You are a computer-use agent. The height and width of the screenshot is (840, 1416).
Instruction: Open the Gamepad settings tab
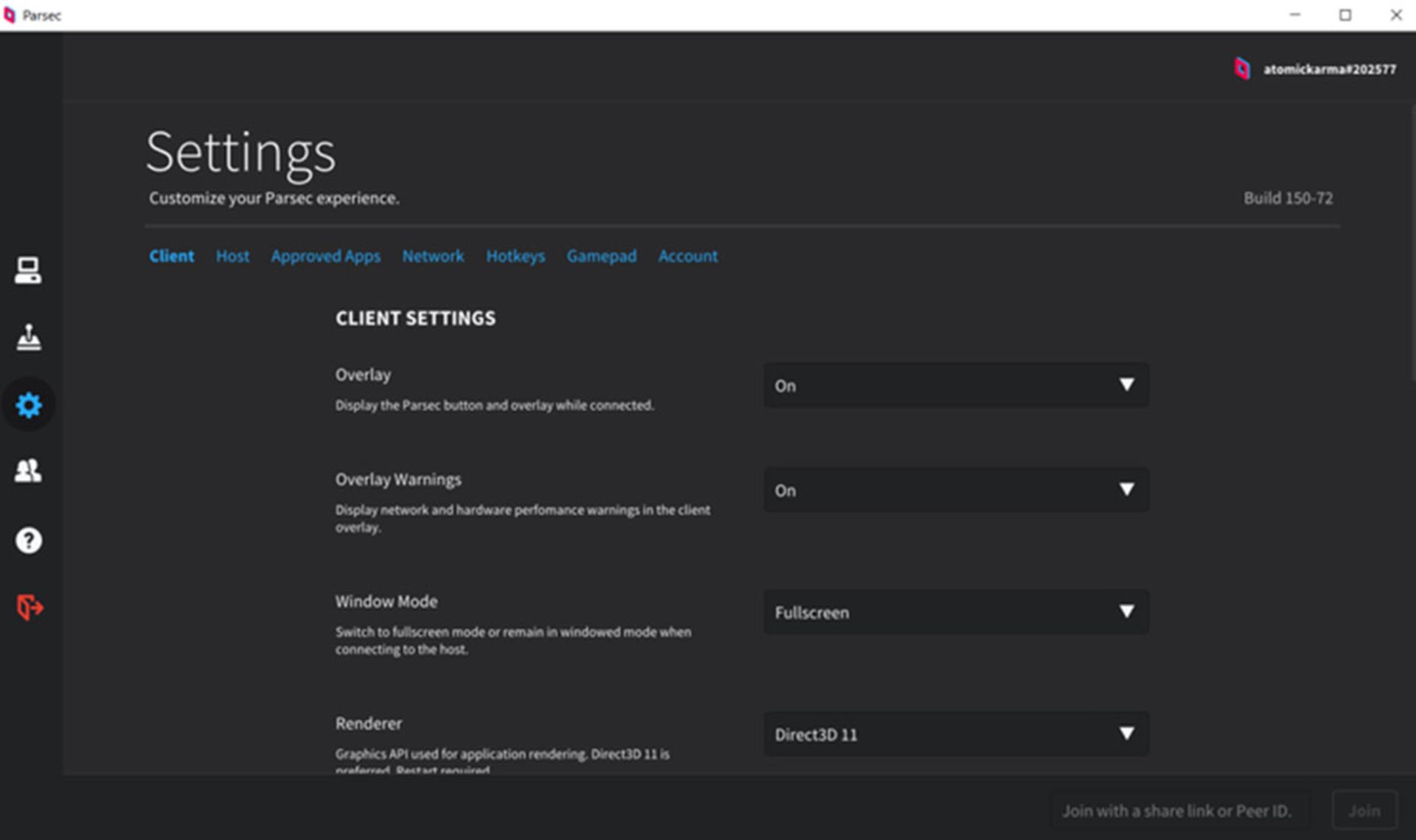[x=601, y=256]
